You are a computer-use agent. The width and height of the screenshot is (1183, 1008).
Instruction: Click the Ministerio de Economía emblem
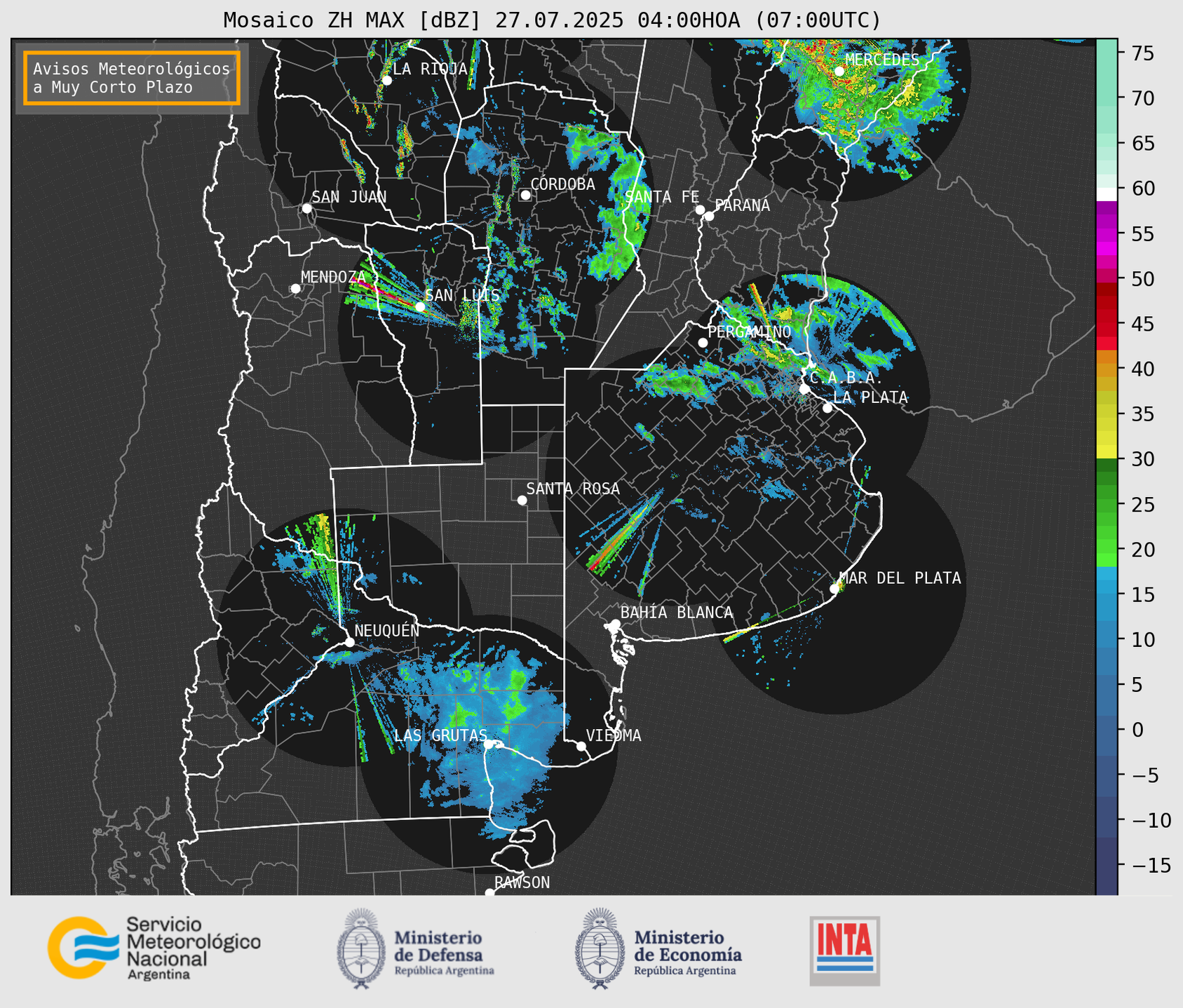pyautogui.click(x=600, y=948)
